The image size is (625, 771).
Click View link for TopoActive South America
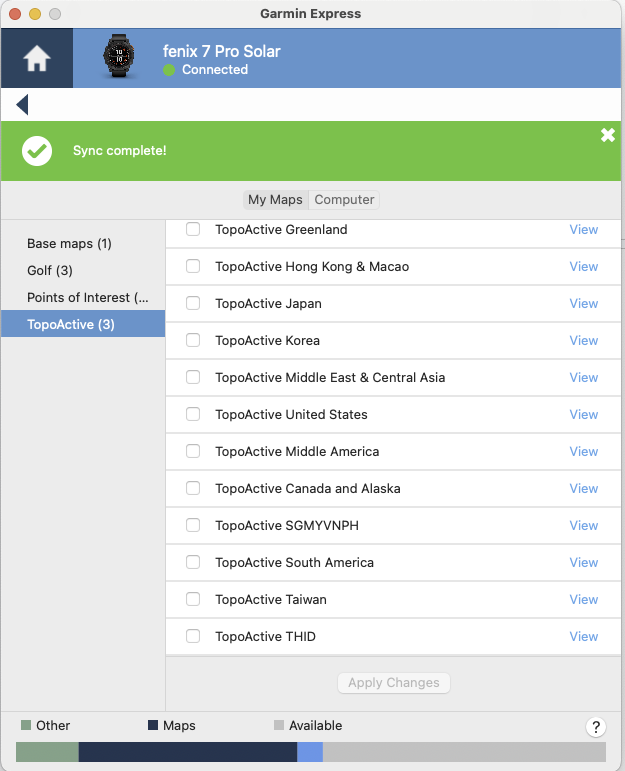(583, 563)
